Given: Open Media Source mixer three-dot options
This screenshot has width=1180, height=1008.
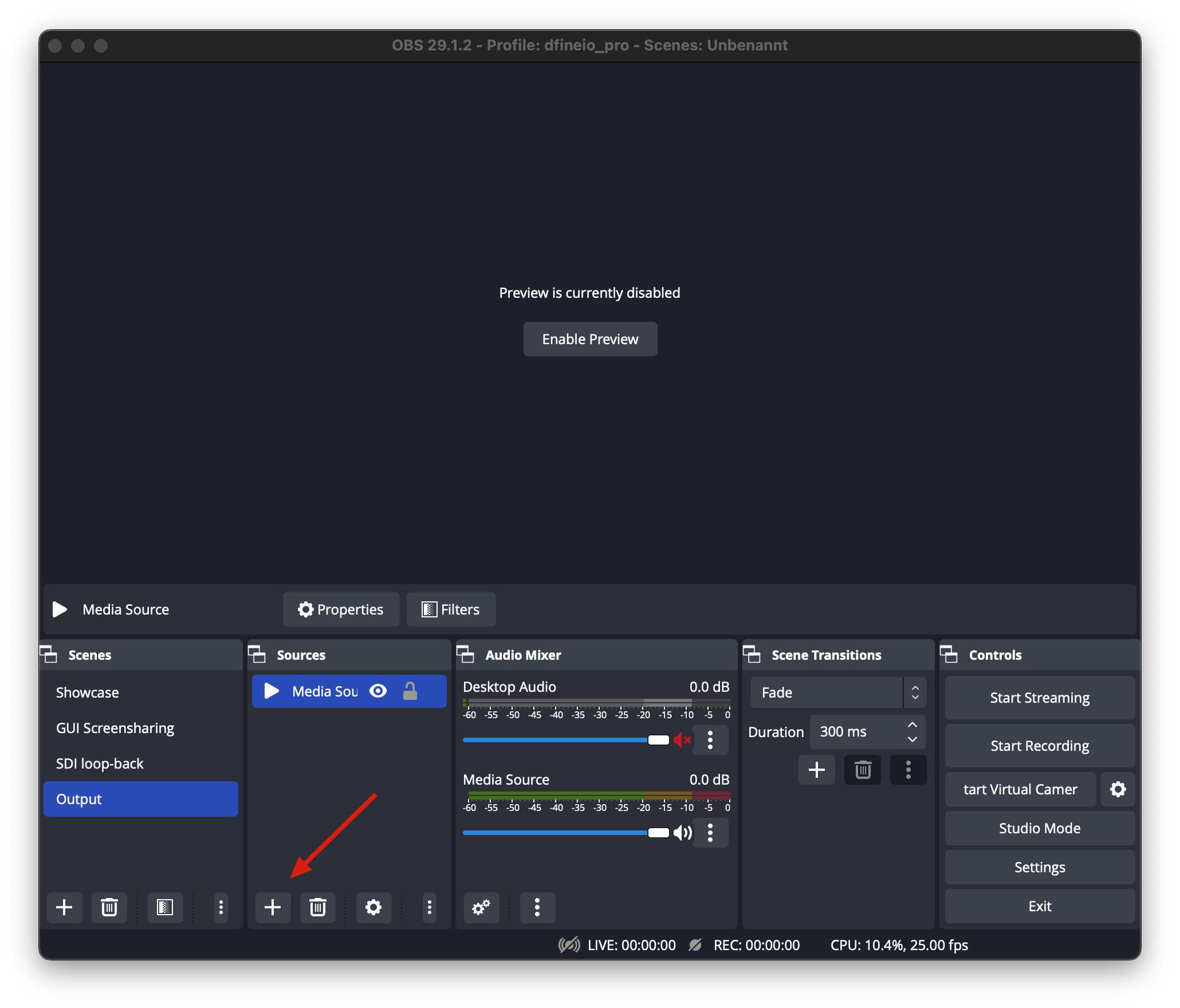Looking at the screenshot, I should (x=710, y=833).
